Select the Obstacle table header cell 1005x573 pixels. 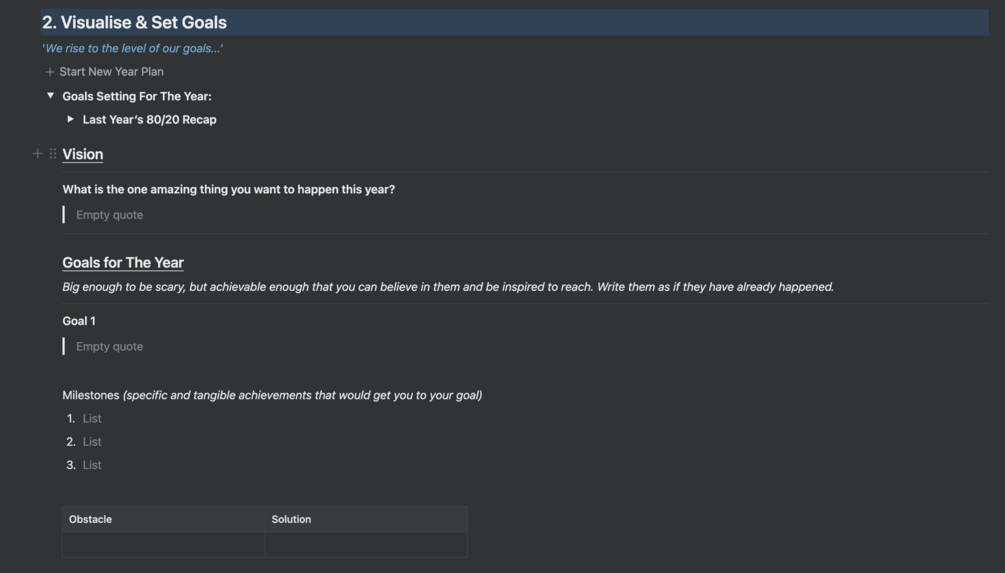163,519
